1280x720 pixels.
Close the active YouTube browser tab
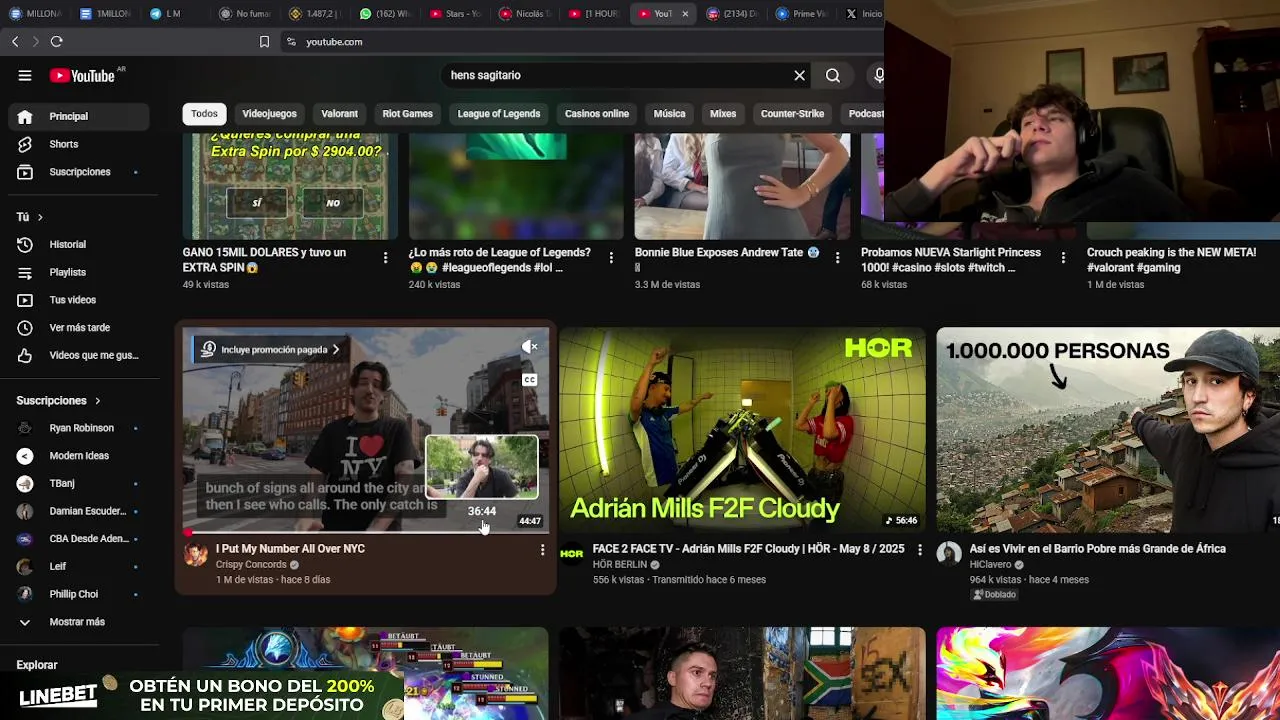pyautogui.click(x=685, y=14)
